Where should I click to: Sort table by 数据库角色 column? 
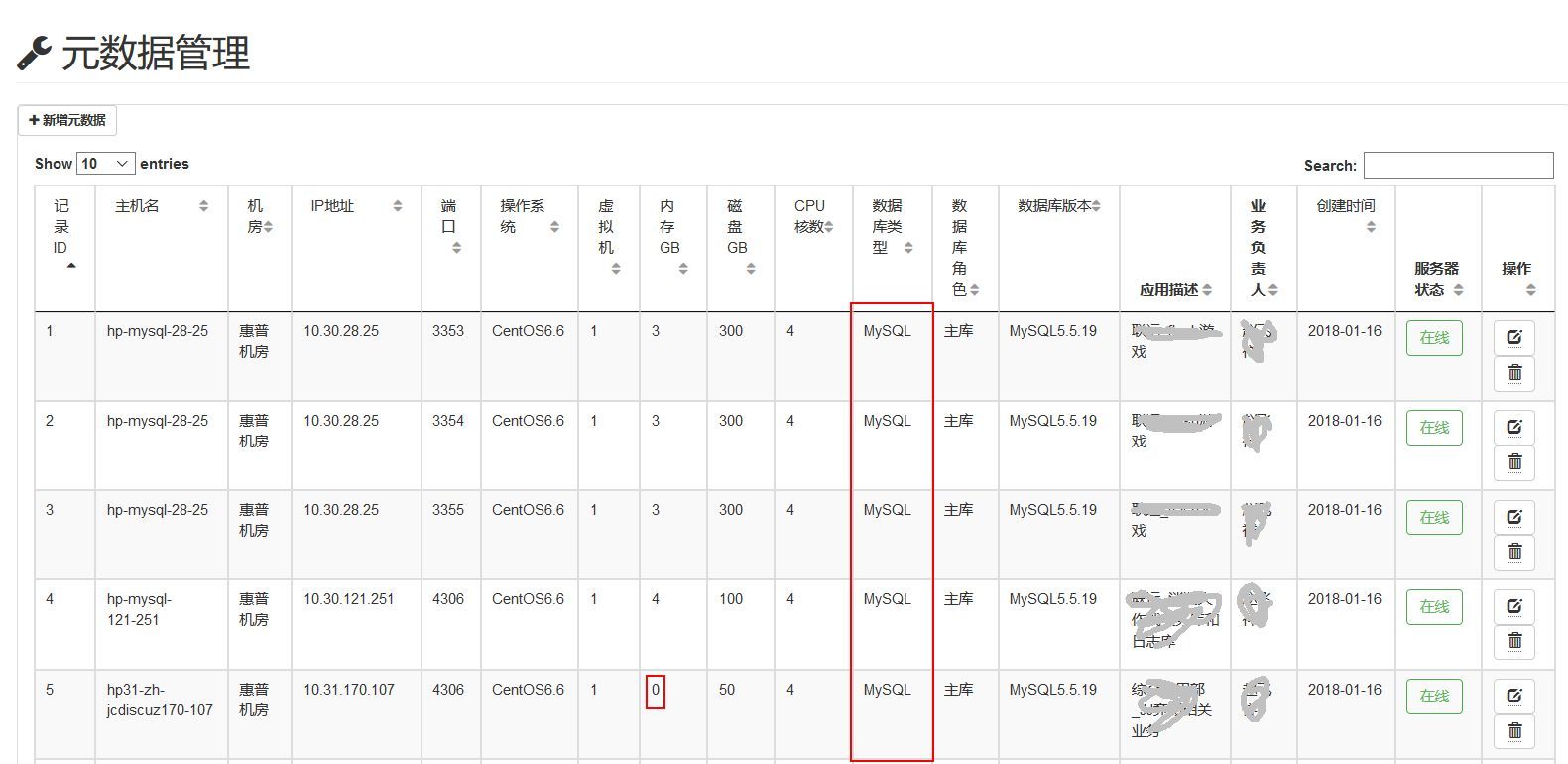[x=965, y=247]
